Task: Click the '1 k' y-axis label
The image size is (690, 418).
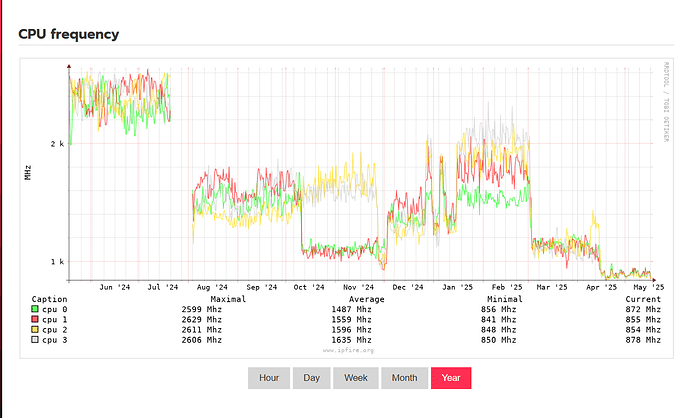Action: tap(57, 262)
